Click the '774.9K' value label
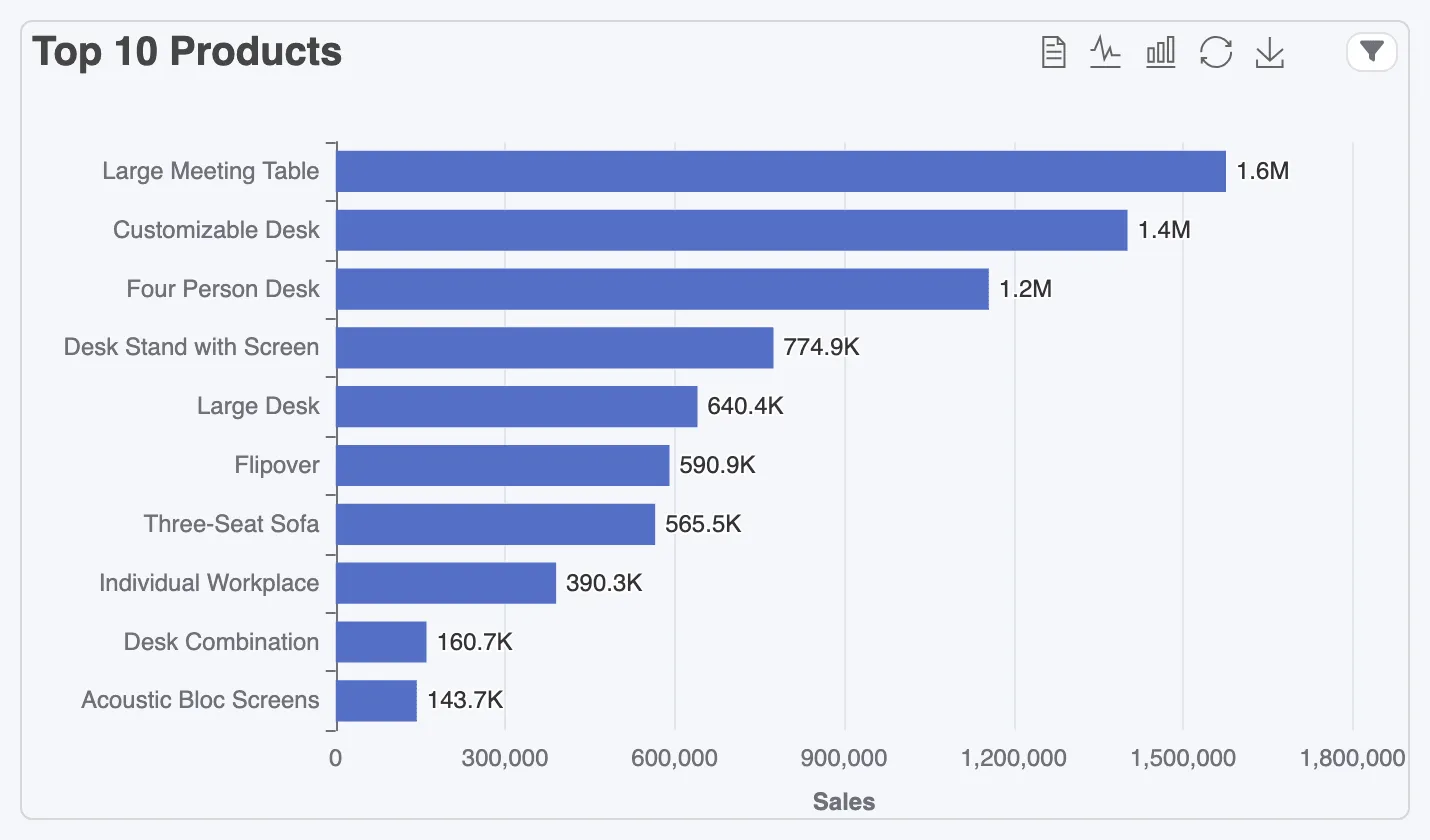 tap(822, 348)
